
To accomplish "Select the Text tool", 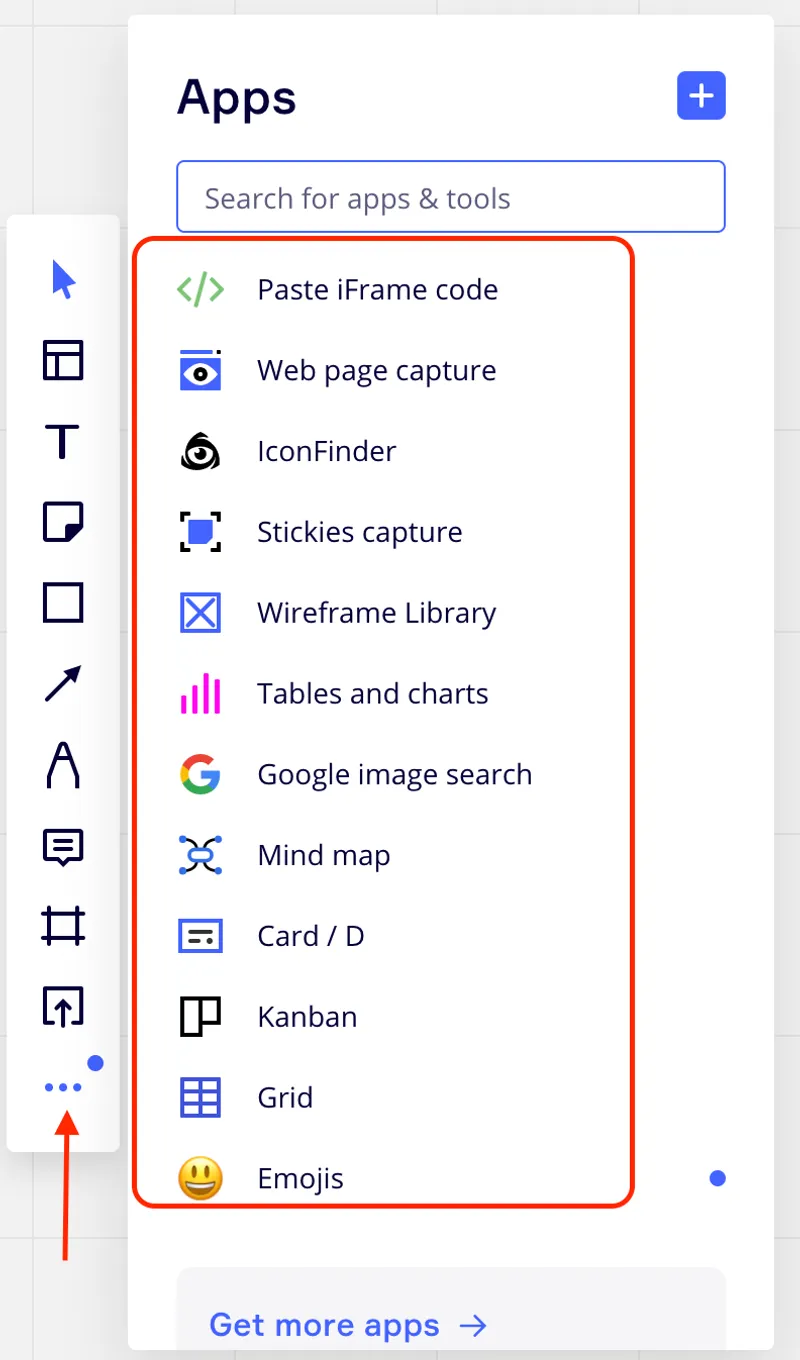I will (63, 441).
